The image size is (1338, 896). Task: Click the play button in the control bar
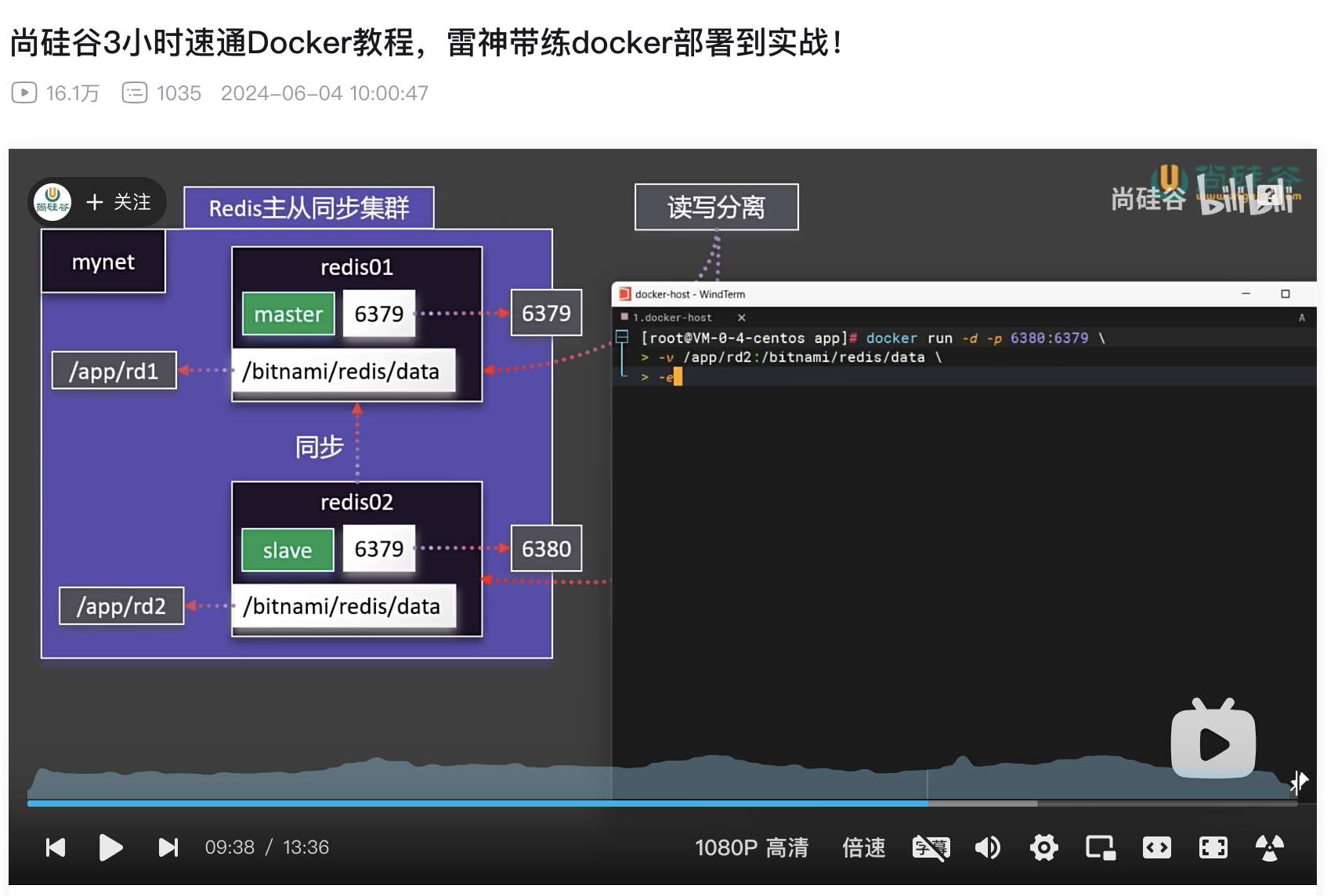(x=110, y=847)
